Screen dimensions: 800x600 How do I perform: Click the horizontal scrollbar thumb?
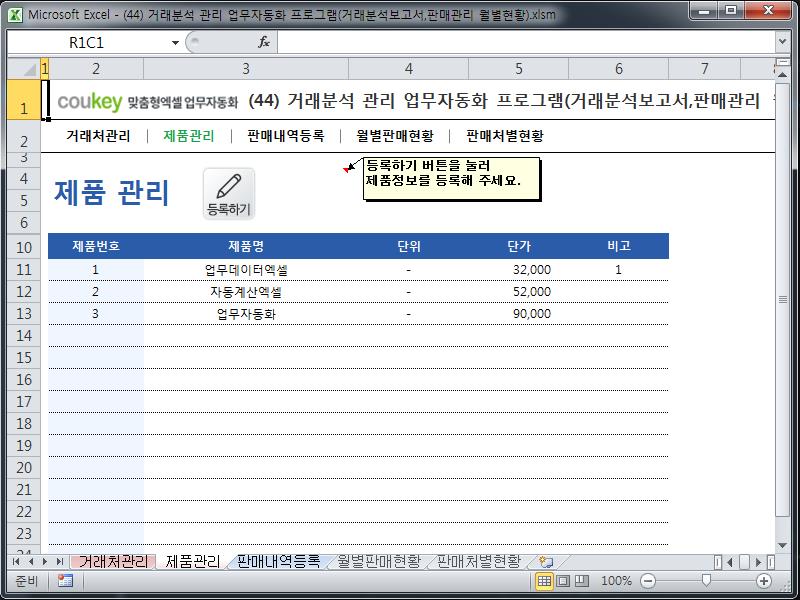tap(744, 562)
